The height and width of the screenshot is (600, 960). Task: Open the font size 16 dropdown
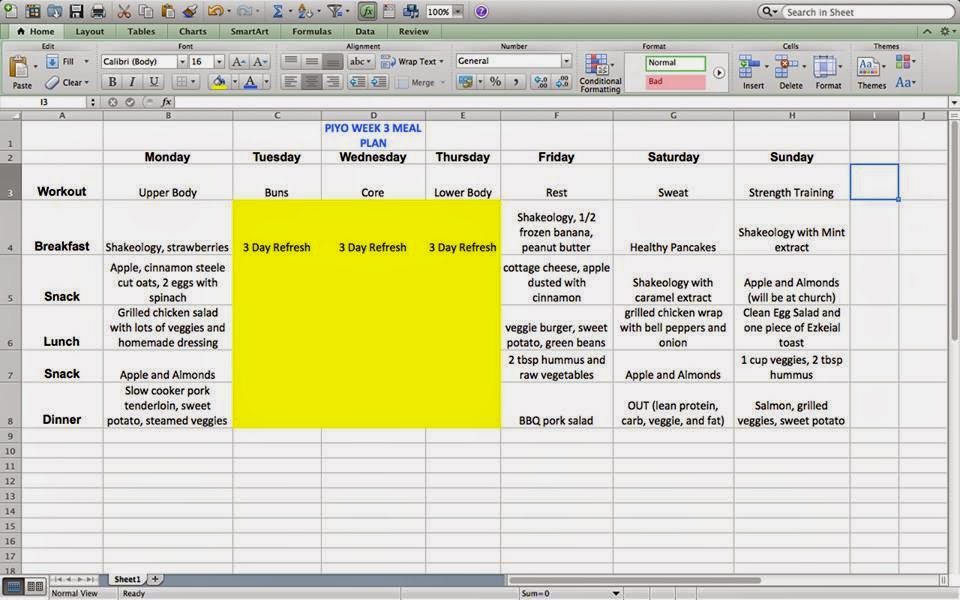[219, 61]
